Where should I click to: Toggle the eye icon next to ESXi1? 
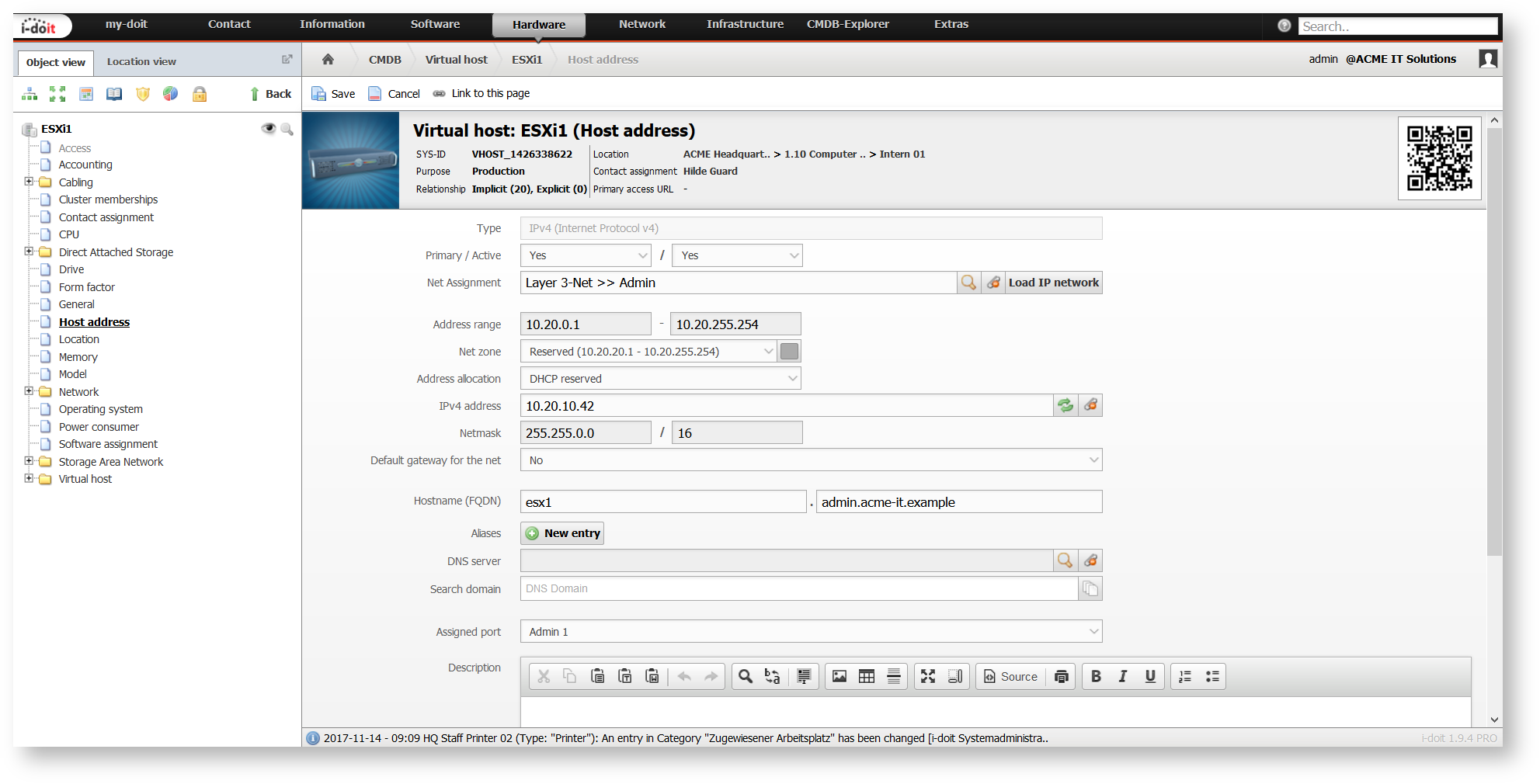269,128
